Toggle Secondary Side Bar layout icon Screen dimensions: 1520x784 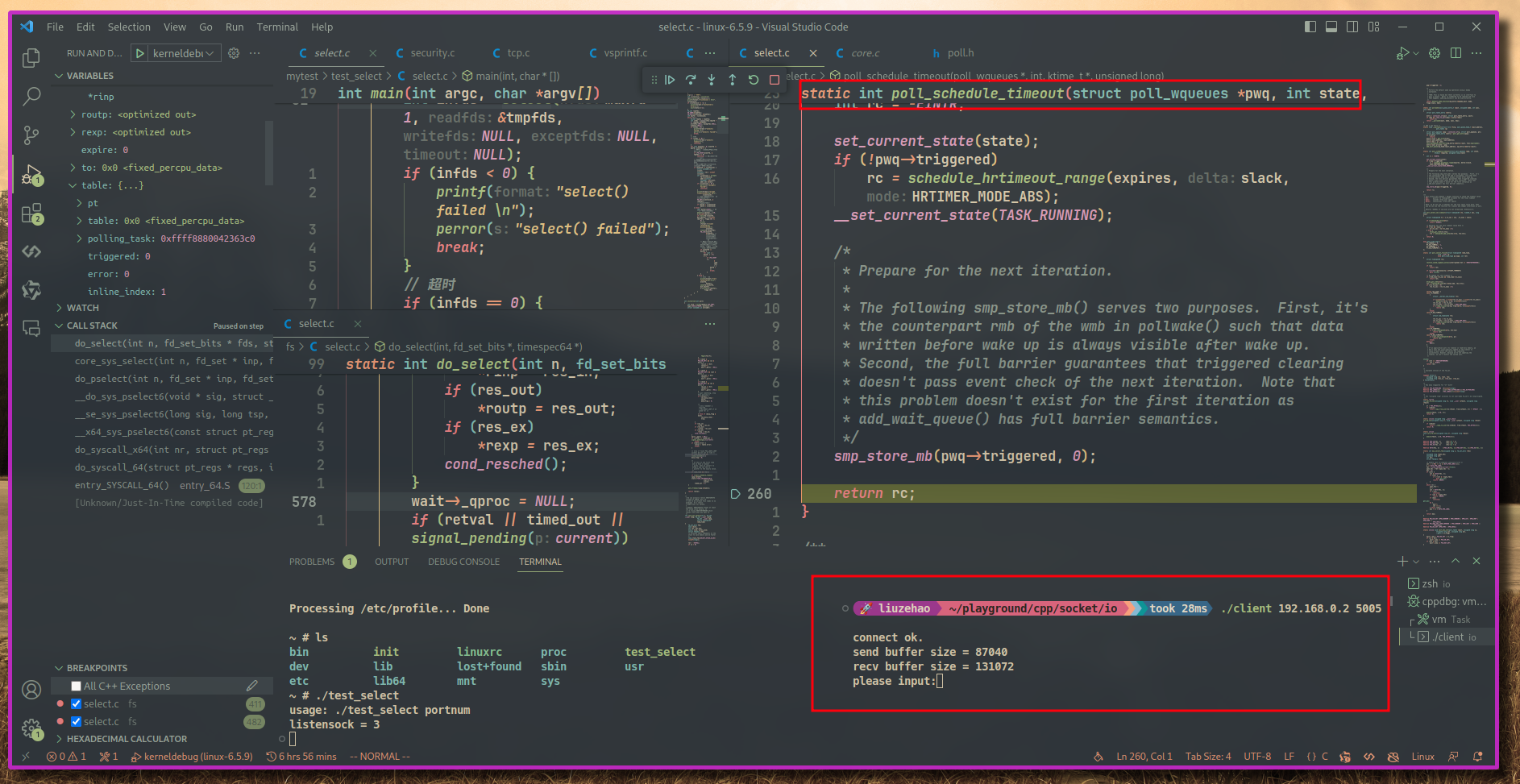click(x=1352, y=27)
